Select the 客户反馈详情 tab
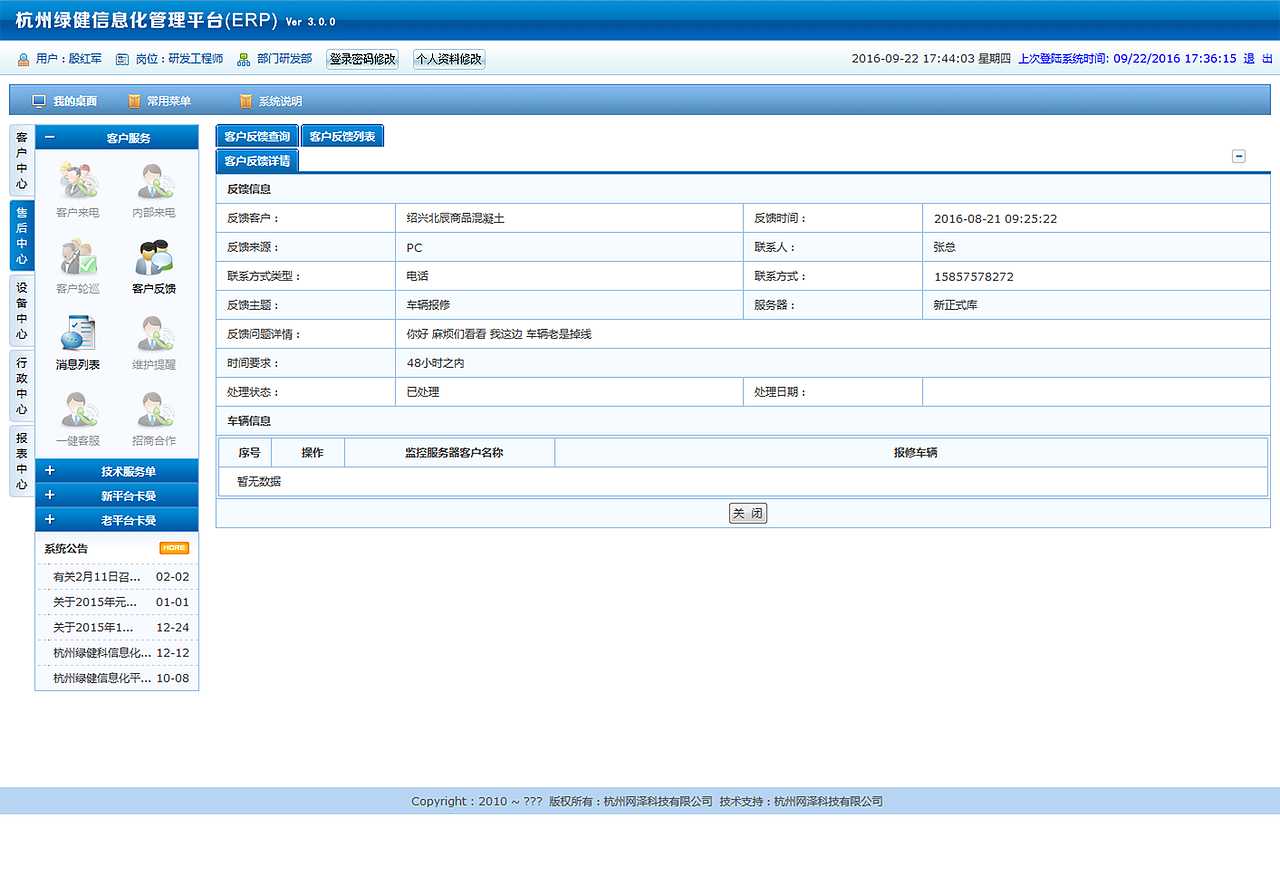This screenshot has height=876, width=1280. click(x=257, y=160)
